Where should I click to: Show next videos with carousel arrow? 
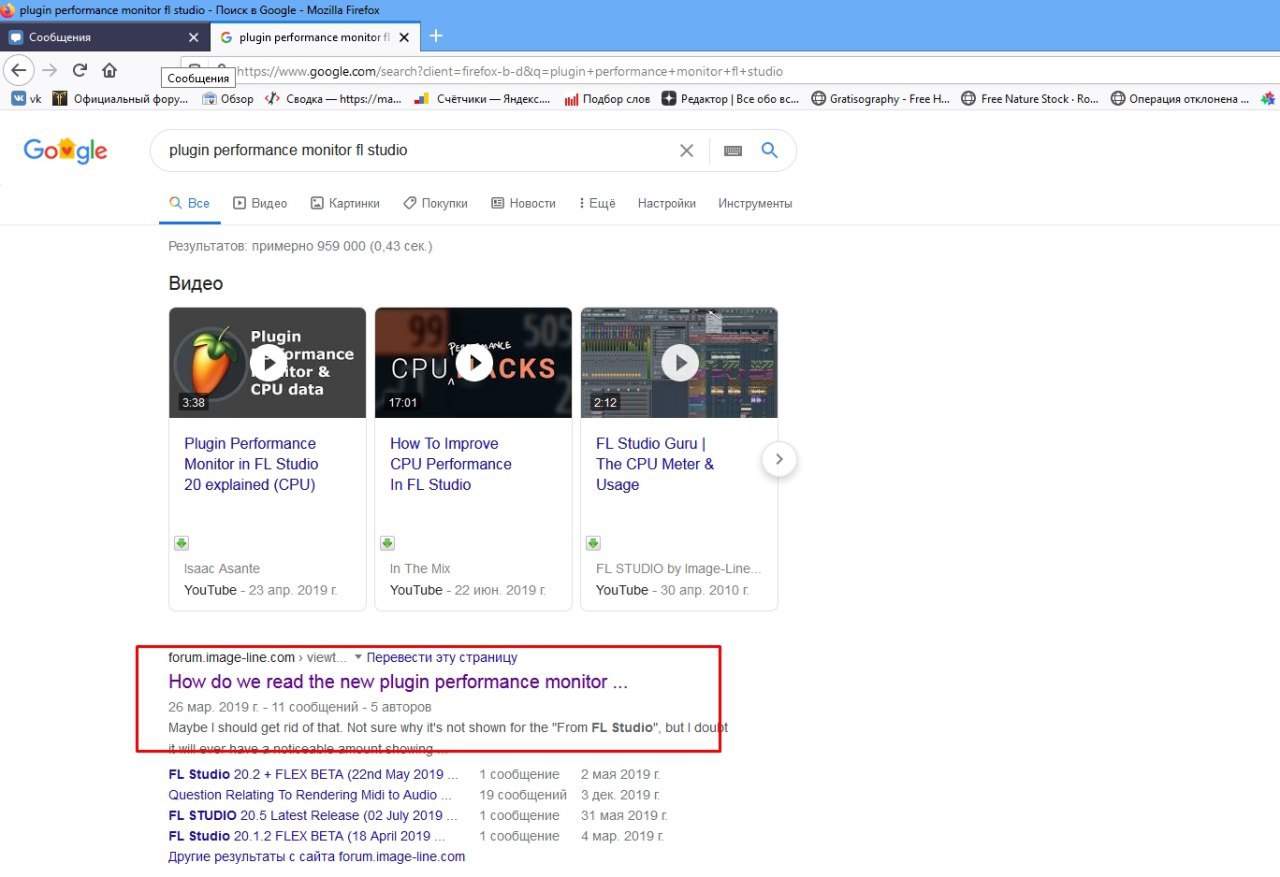[779, 460]
